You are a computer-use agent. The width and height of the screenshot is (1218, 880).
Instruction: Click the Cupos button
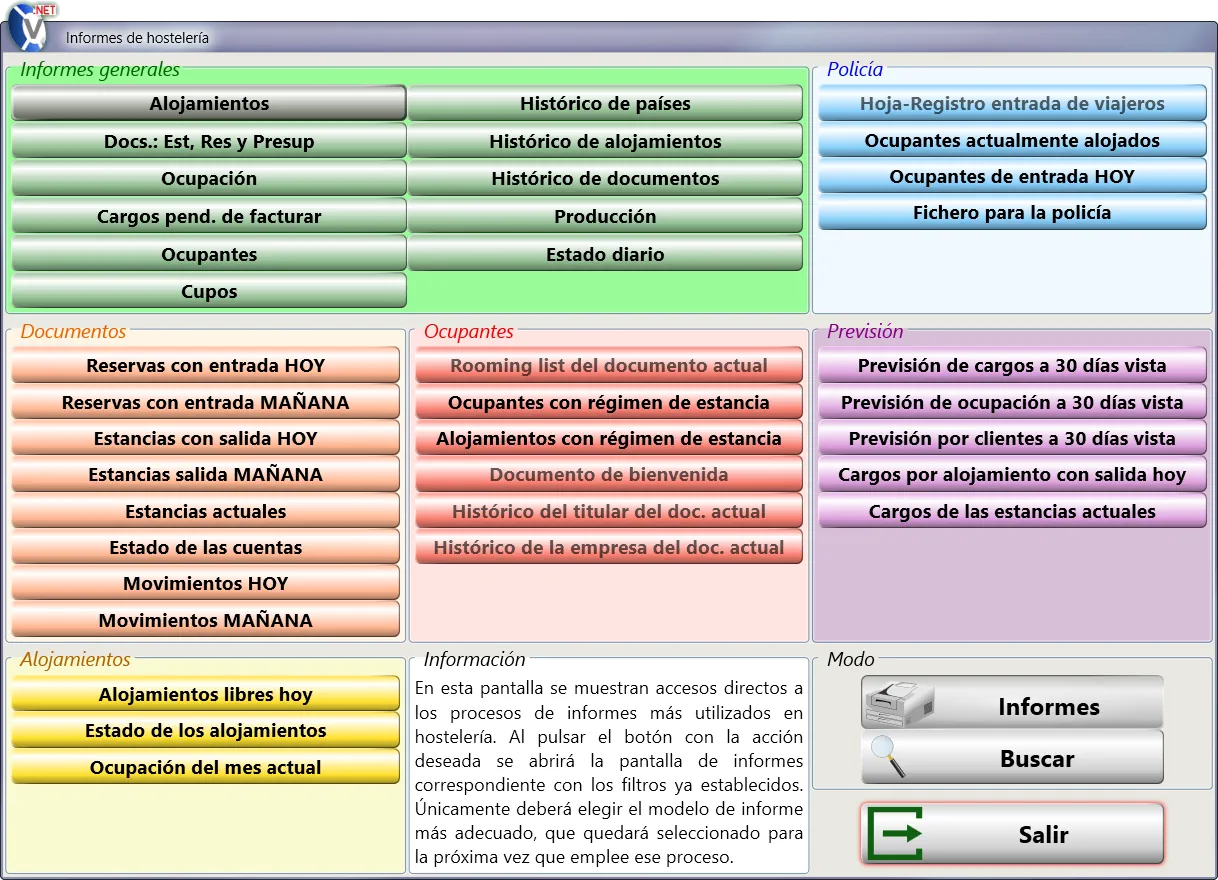coord(209,292)
